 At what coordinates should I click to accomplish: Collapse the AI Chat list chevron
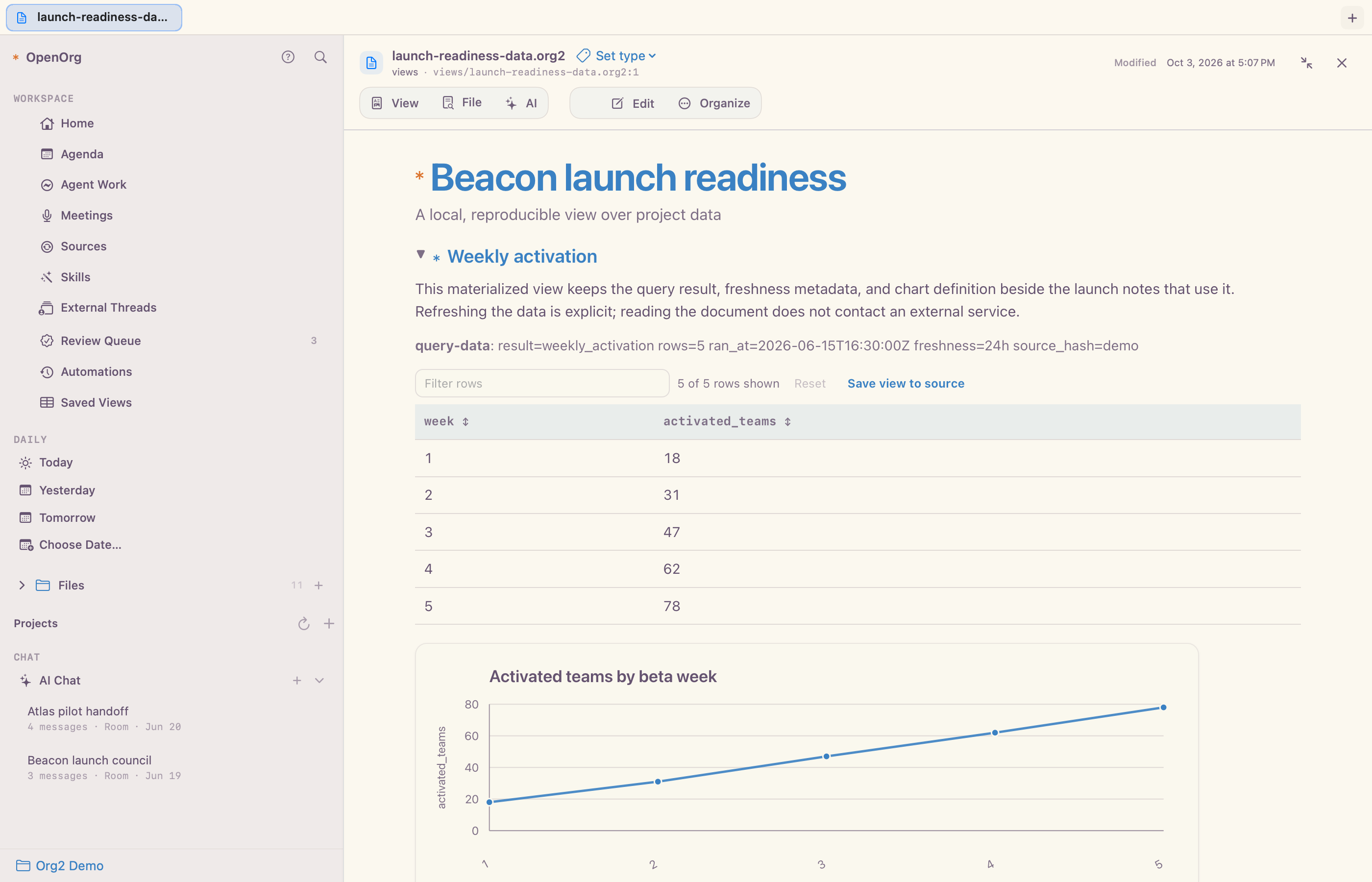319,681
